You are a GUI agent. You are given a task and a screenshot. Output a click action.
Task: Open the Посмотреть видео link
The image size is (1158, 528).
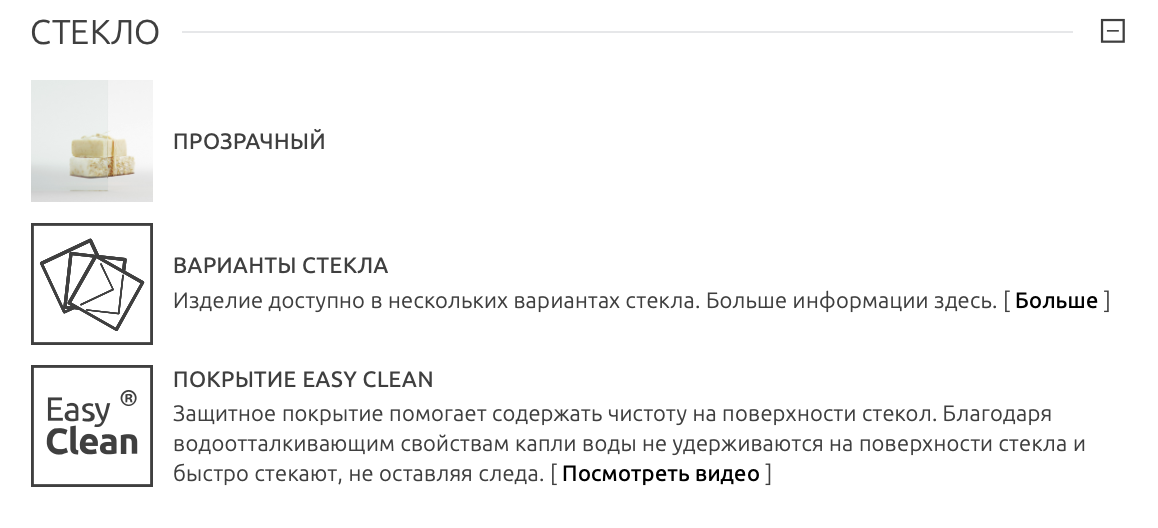(660, 474)
